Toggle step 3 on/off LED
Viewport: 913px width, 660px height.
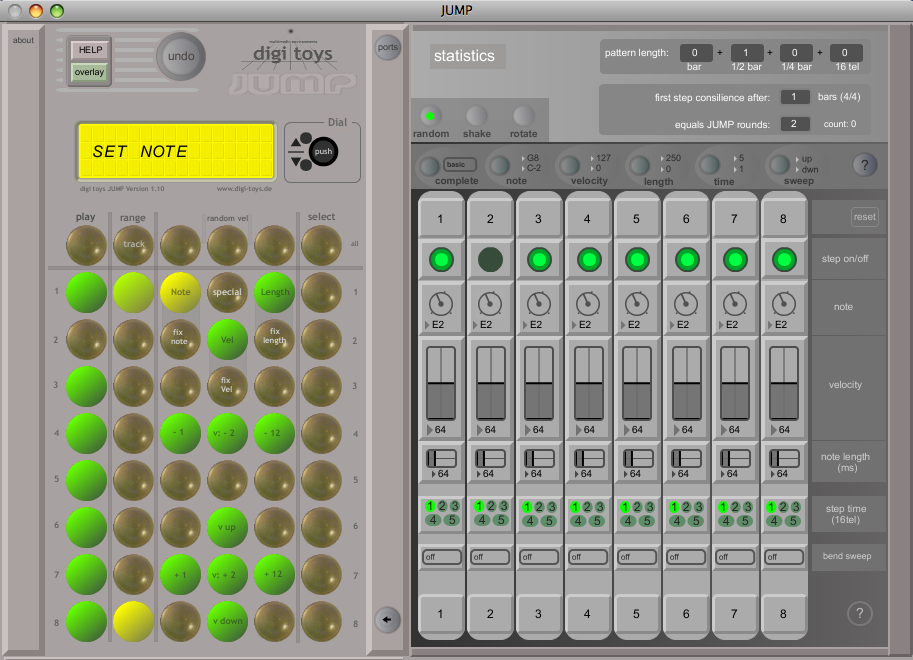click(x=539, y=259)
